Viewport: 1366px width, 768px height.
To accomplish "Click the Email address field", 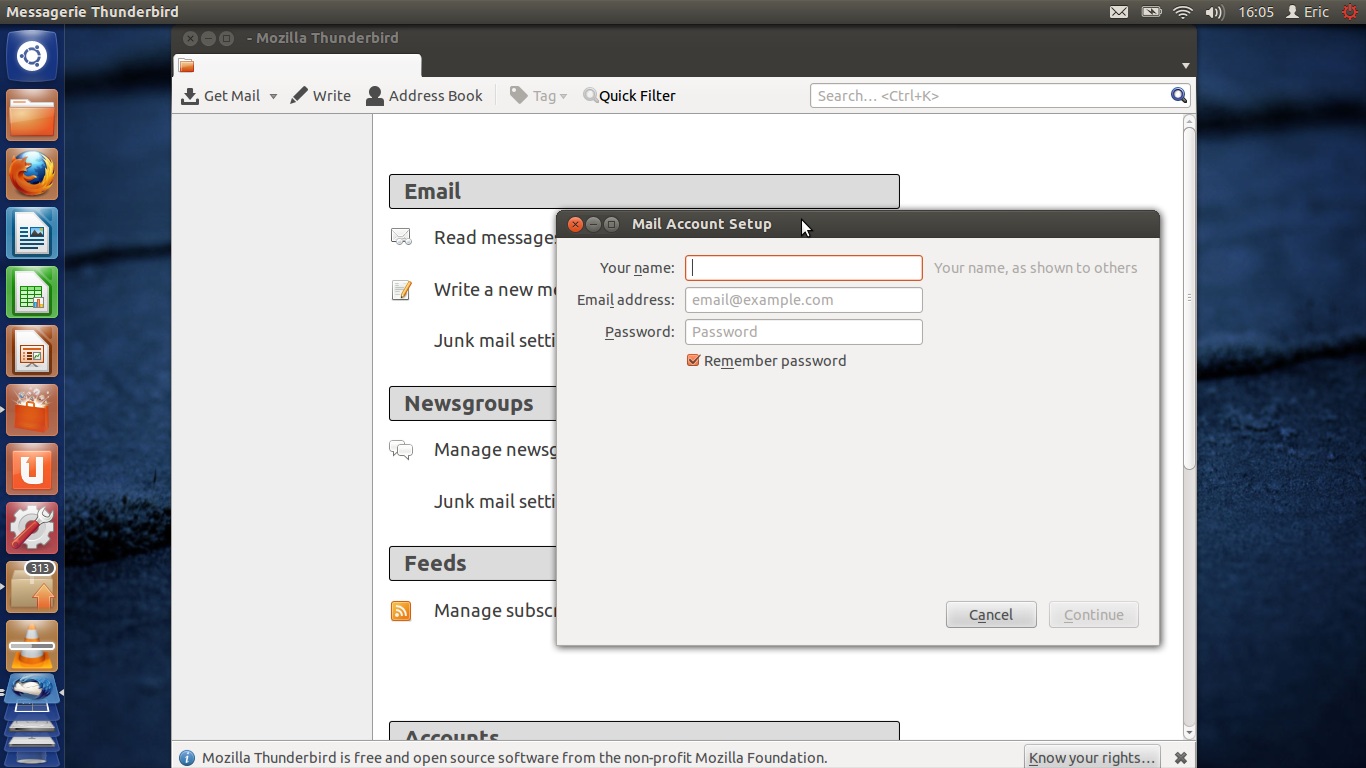I will [803, 300].
